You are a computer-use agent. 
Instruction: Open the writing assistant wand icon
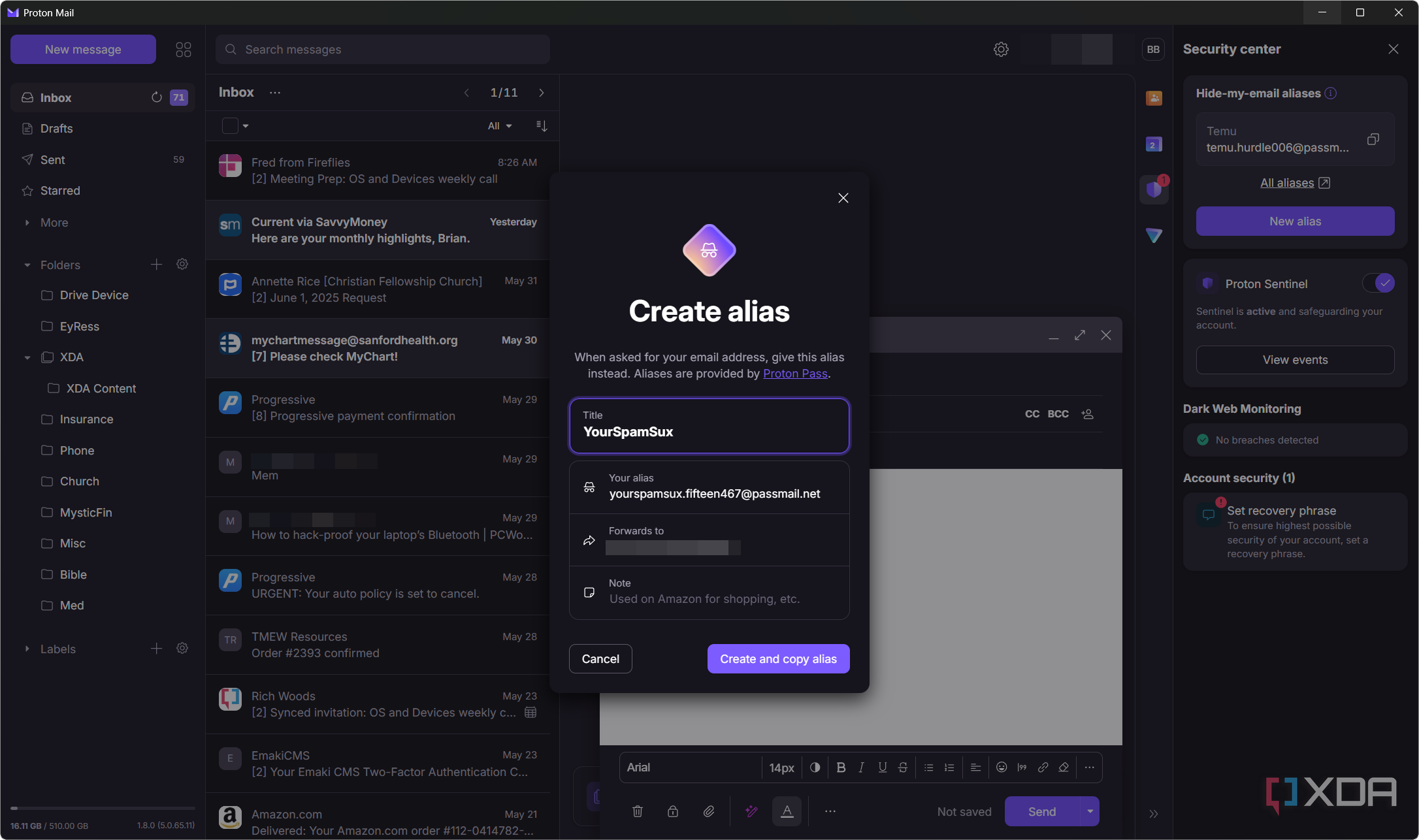coord(751,811)
